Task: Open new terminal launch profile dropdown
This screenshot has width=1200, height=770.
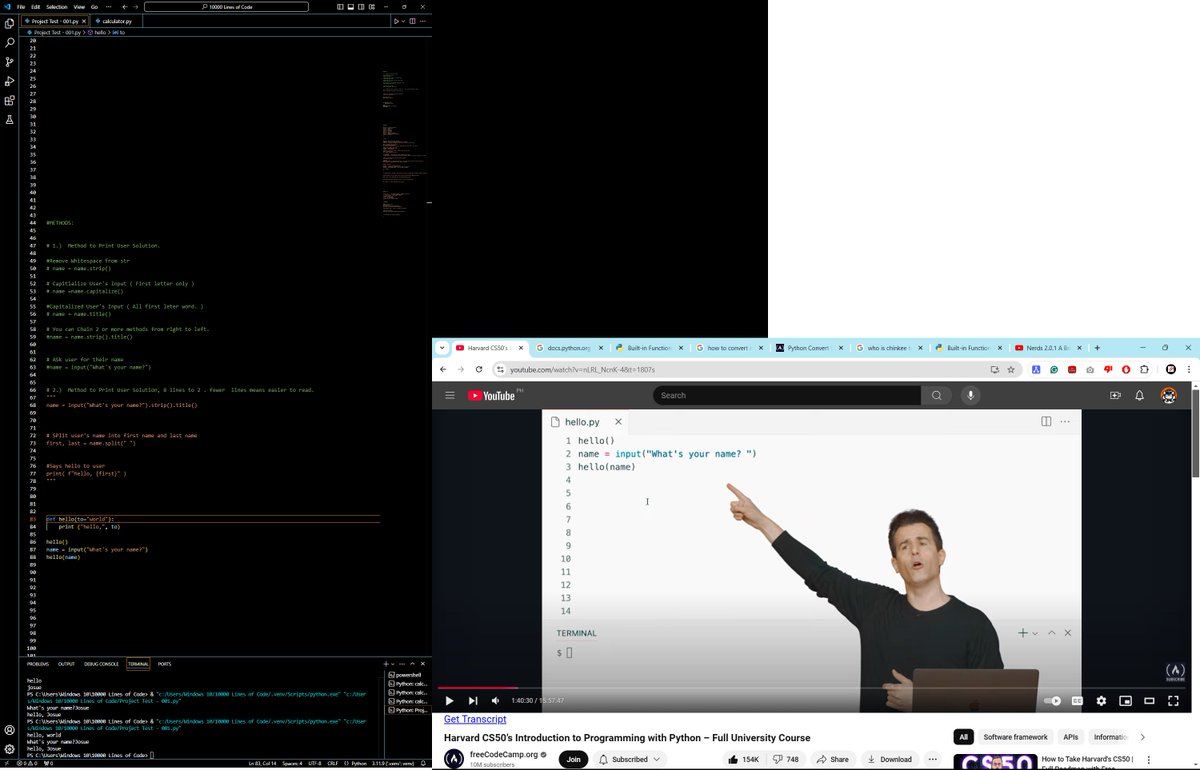Action: [393, 664]
